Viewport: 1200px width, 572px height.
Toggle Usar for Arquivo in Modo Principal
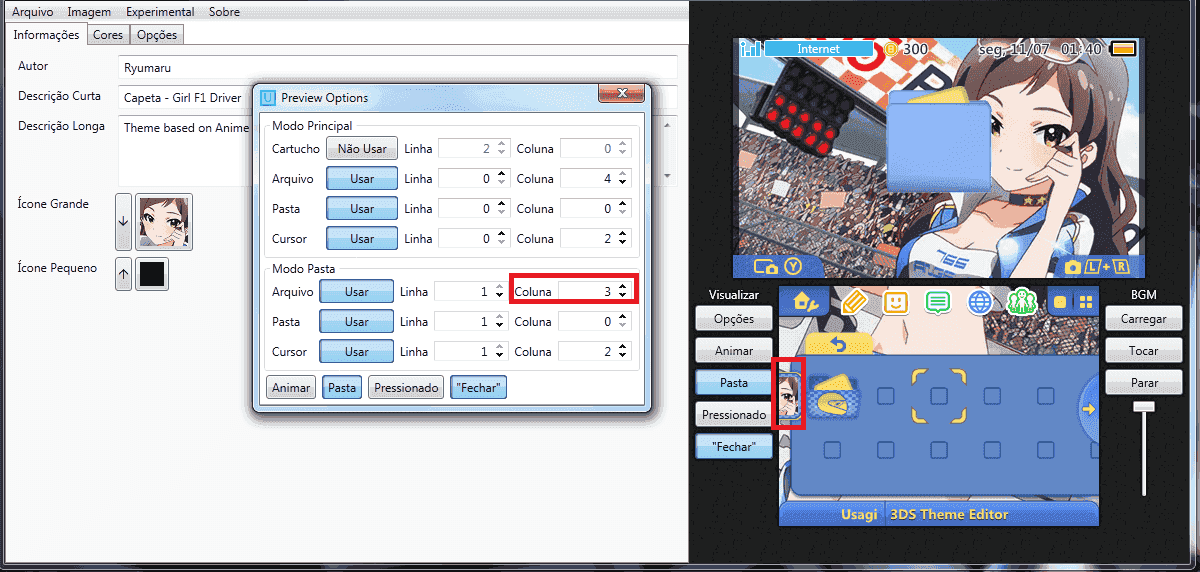[362, 179]
